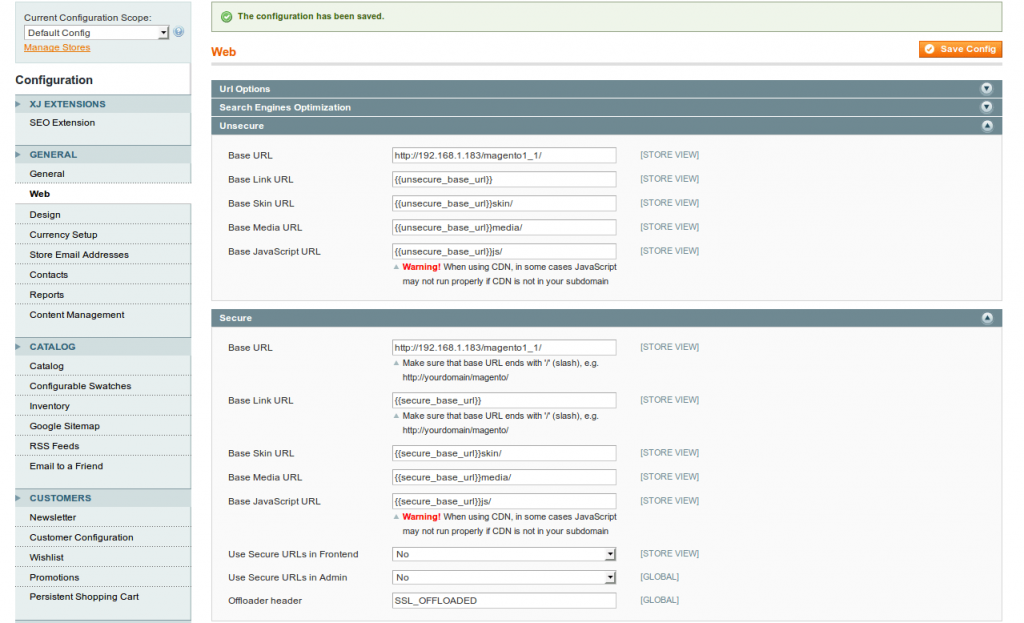Expand Search Engines Optimization arrow icon

tap(986, 107)
